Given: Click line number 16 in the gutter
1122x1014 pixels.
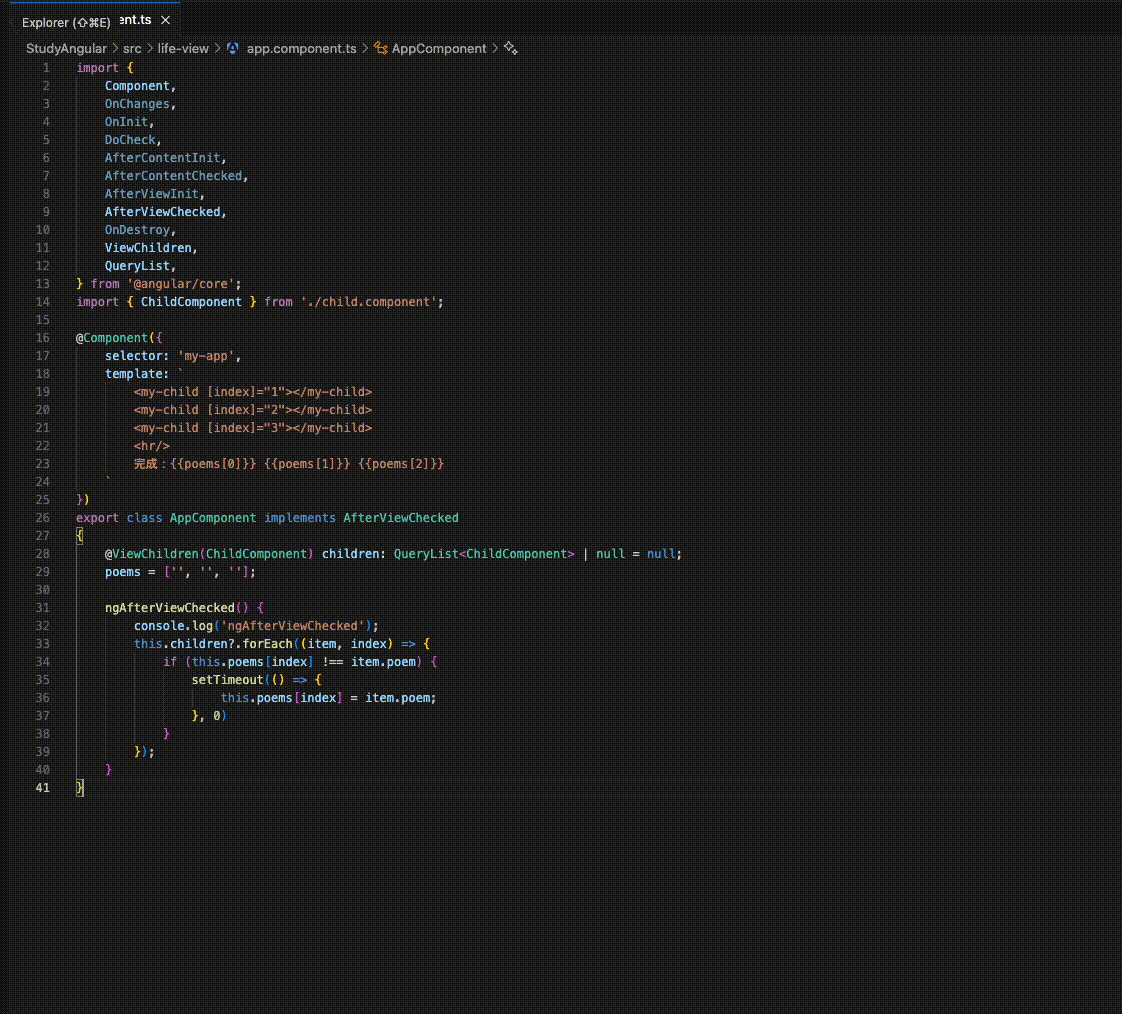Looking at the screenshot, I should (x=42, y=338).
